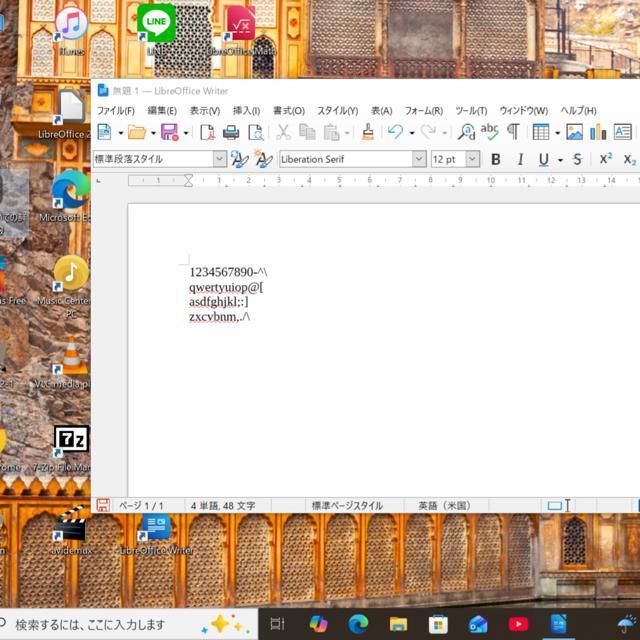Open the 挿入(I) menu
This screenshot has width=640, height=640.
point(246,111)
